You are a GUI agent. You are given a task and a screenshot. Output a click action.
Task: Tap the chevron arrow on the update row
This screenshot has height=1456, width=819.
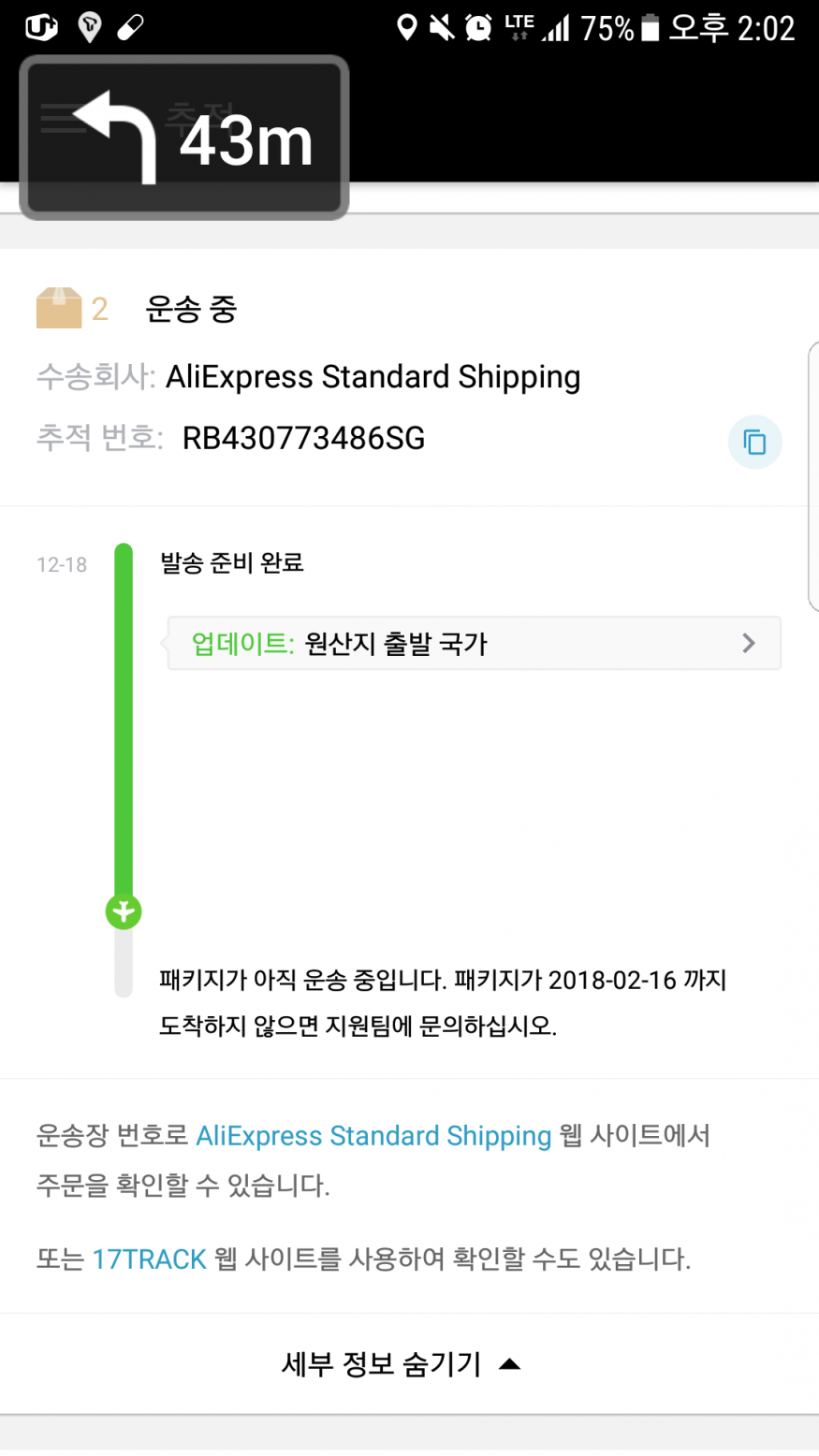[748, 644]
